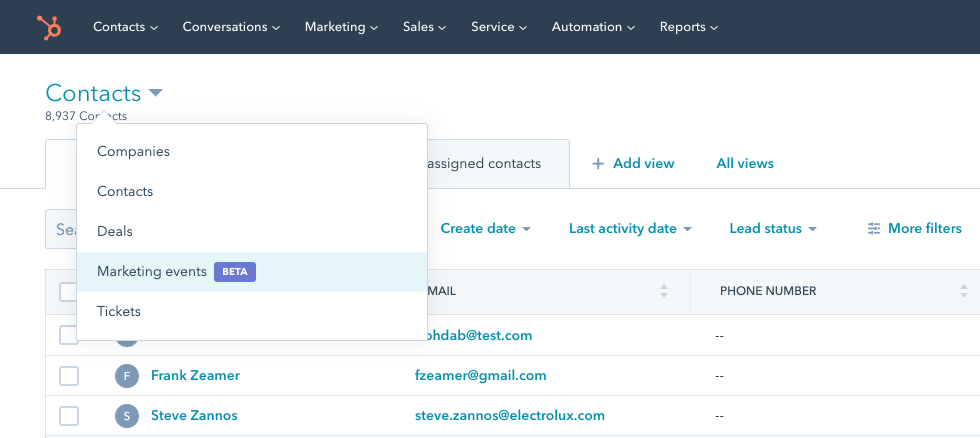Sort by the Email column arrows
This screenshot has height=438, width=980.
[x=664, y=291]
